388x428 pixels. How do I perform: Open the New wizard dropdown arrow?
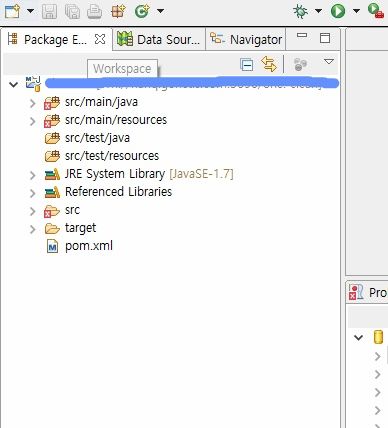point(30,11)
